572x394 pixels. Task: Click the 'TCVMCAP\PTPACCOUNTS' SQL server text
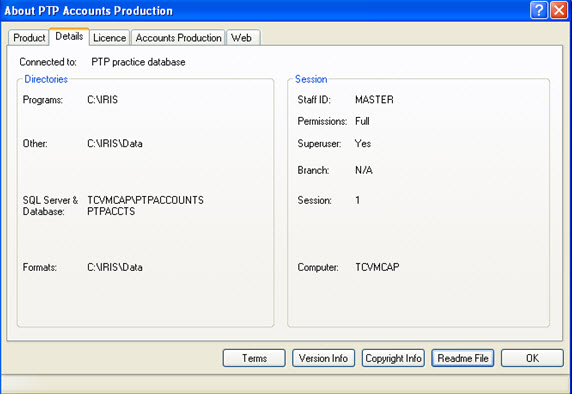tap(146, 200)
